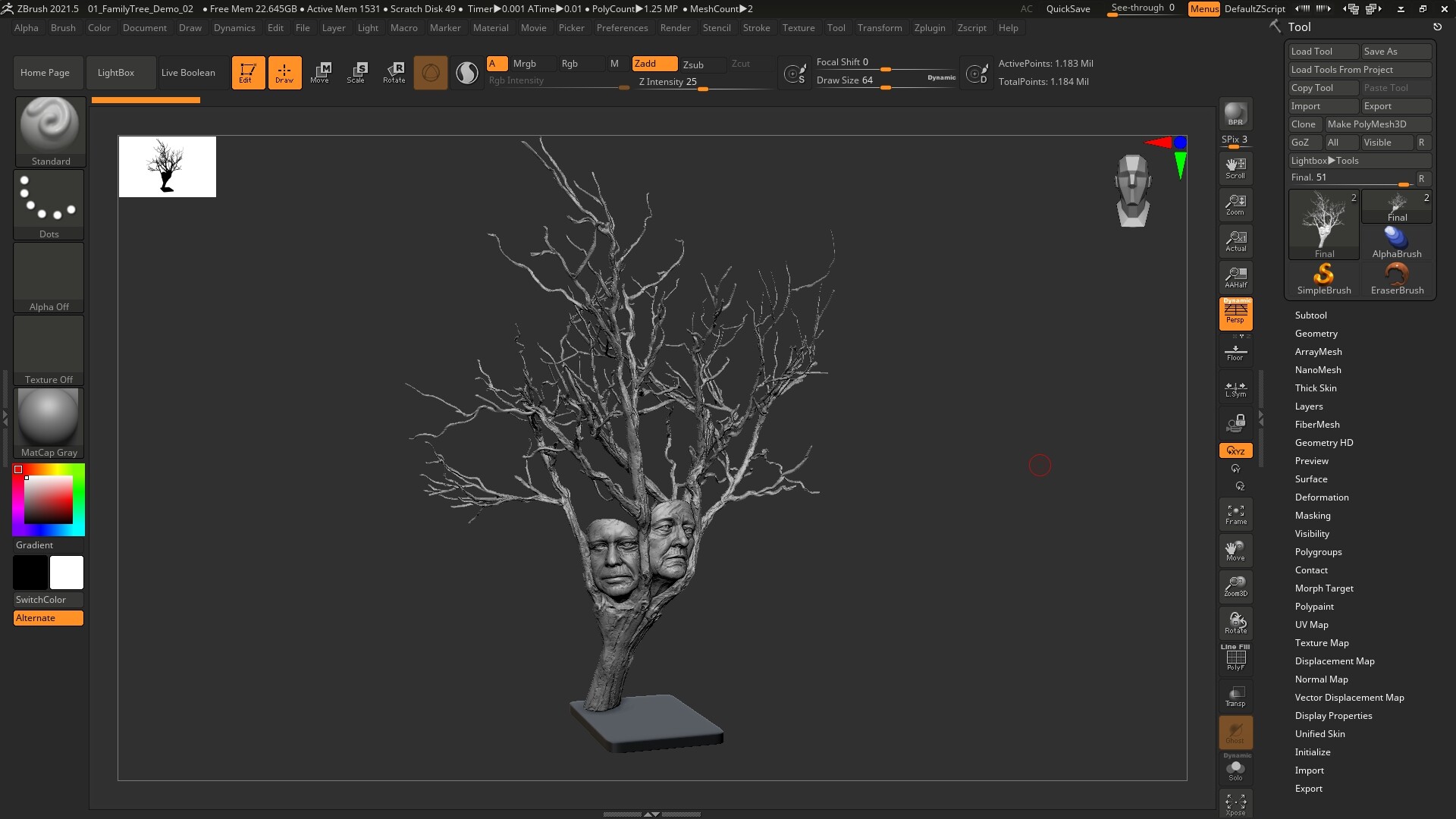
Task: Toggle Zadd sculpting mode
Action: (653, 64)
